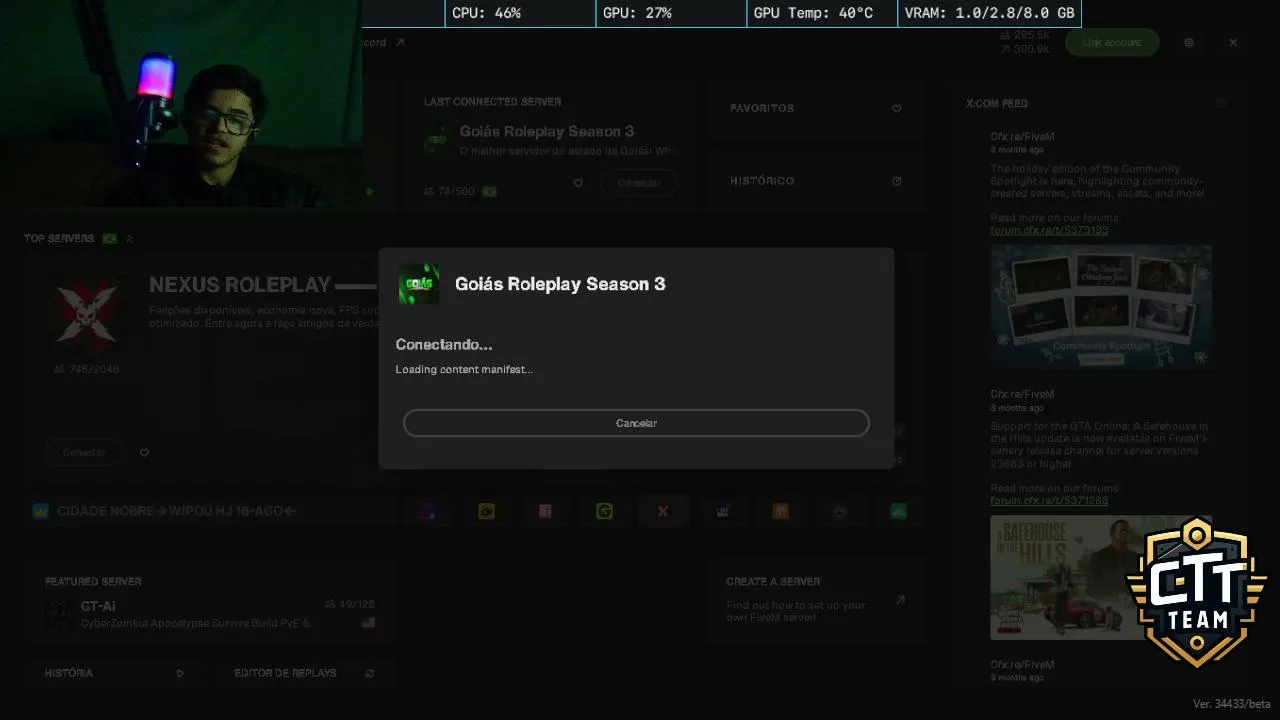Screen dimensions: 1280x720
Task: Select the teal green server icon at the row end
Action: (898, 511)
